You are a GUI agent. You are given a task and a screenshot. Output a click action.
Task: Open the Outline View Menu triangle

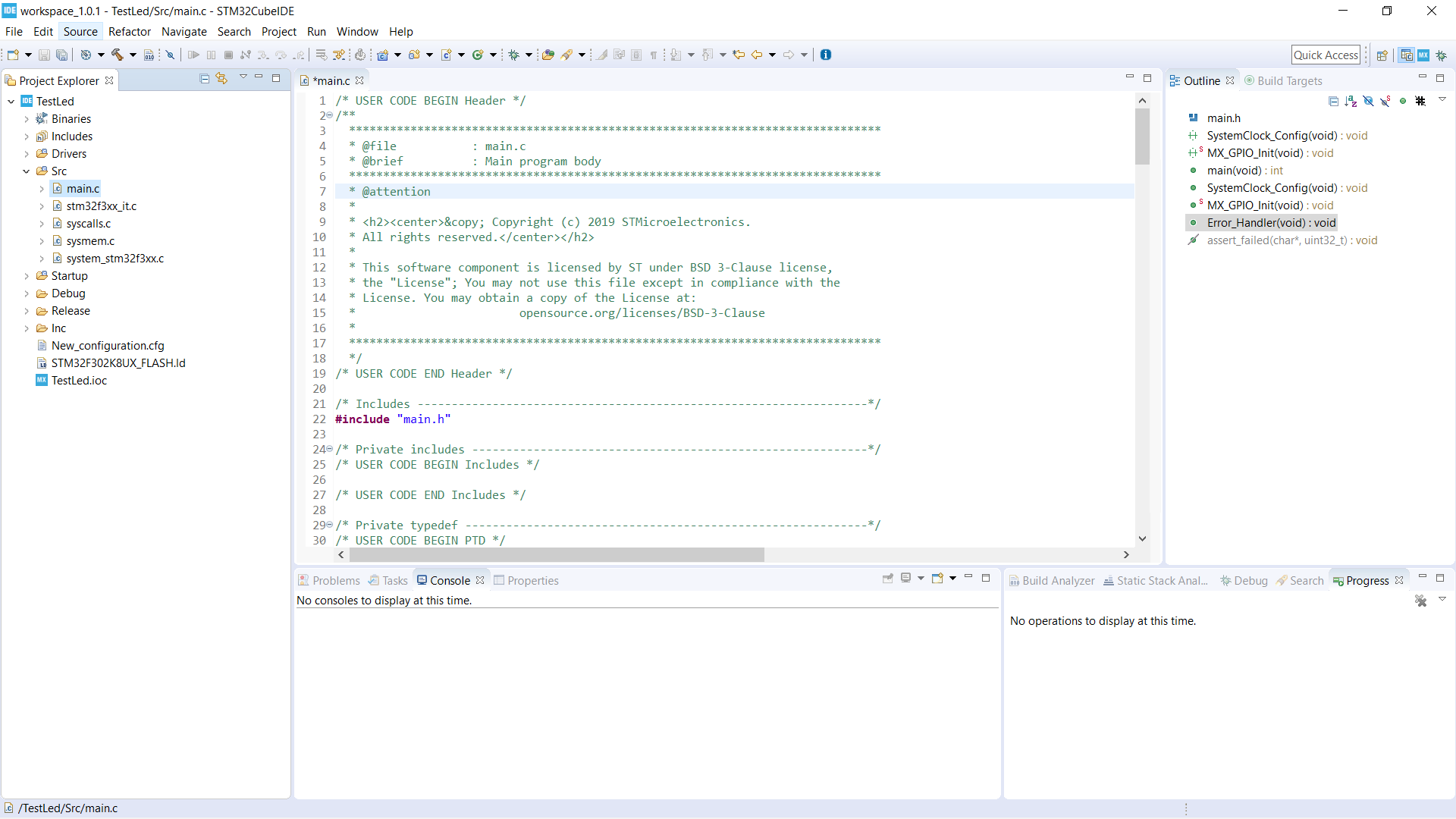click(1442, 100)
